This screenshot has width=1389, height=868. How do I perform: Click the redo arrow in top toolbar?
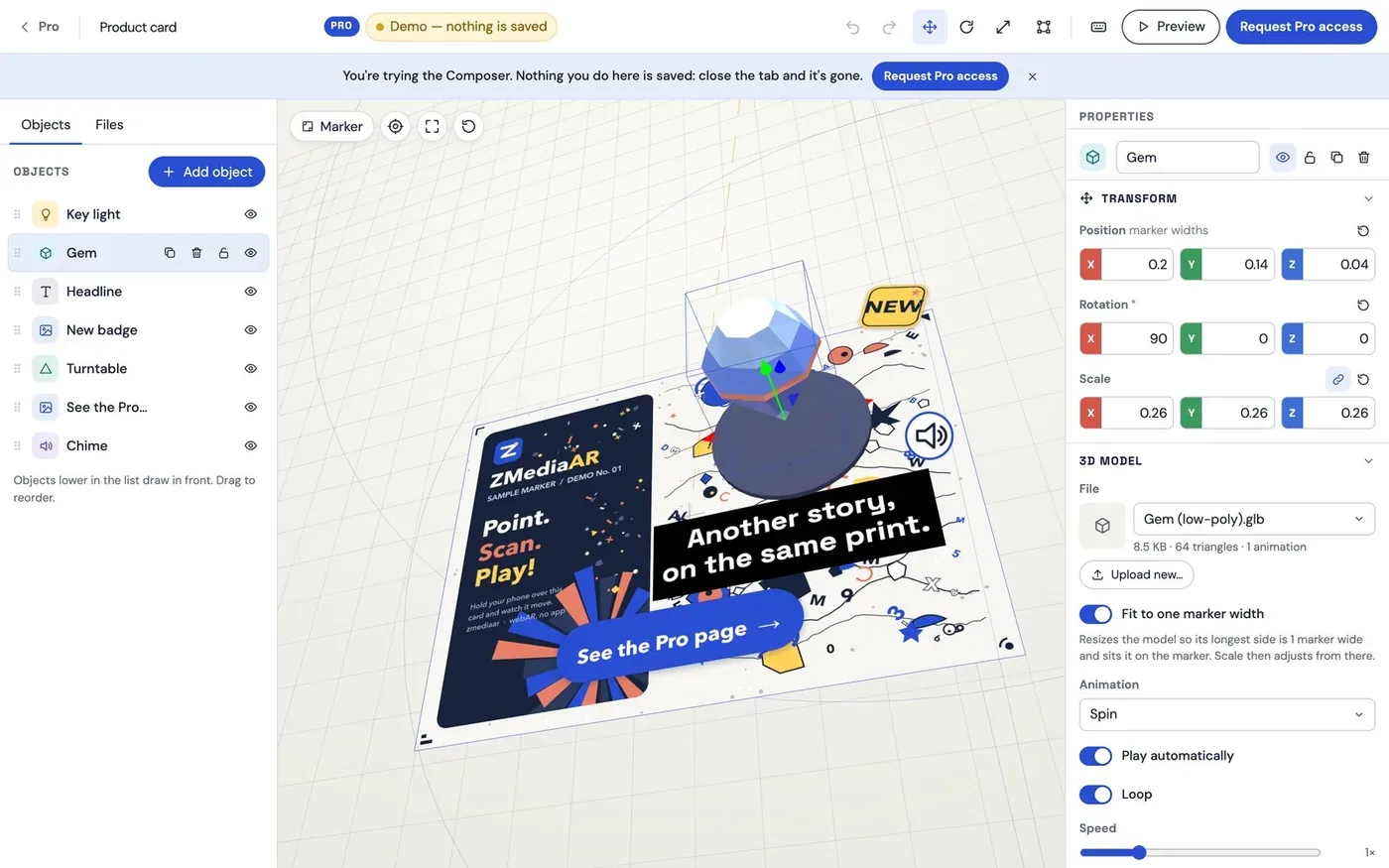click(x=889, y=27)
